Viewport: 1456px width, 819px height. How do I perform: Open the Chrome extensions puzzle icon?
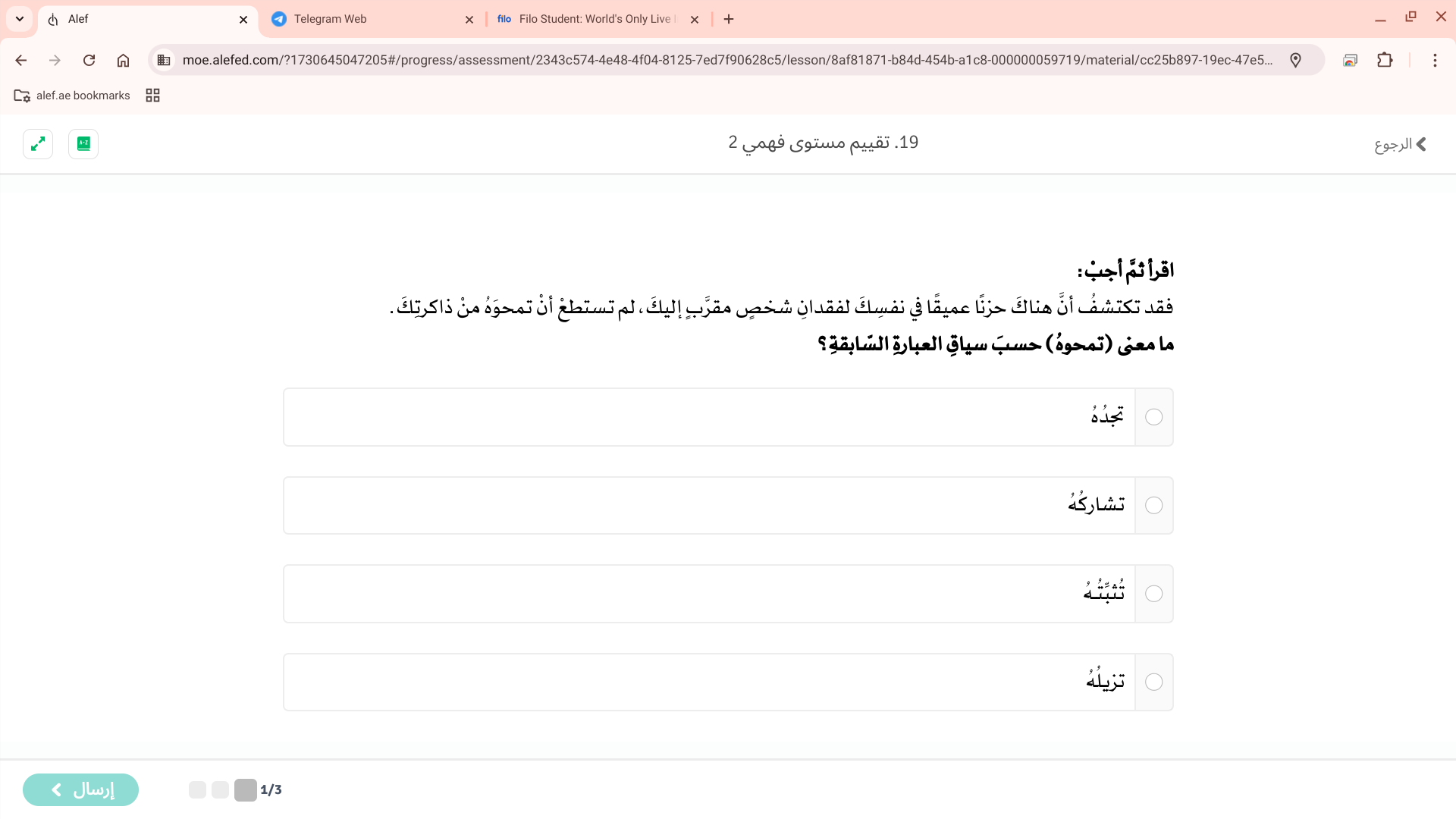coord(1385,60)
